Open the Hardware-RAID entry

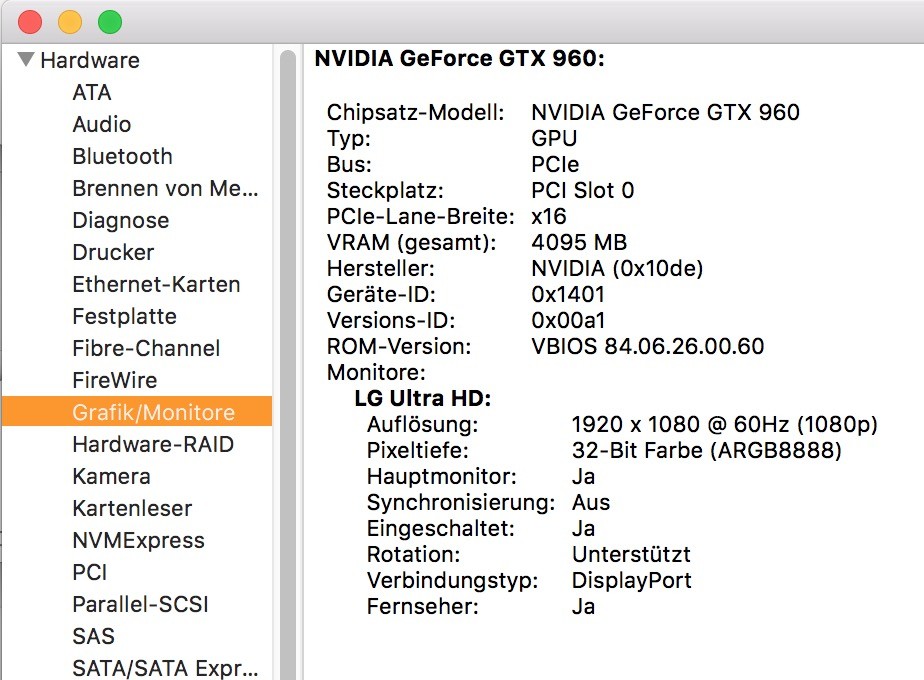152,444
